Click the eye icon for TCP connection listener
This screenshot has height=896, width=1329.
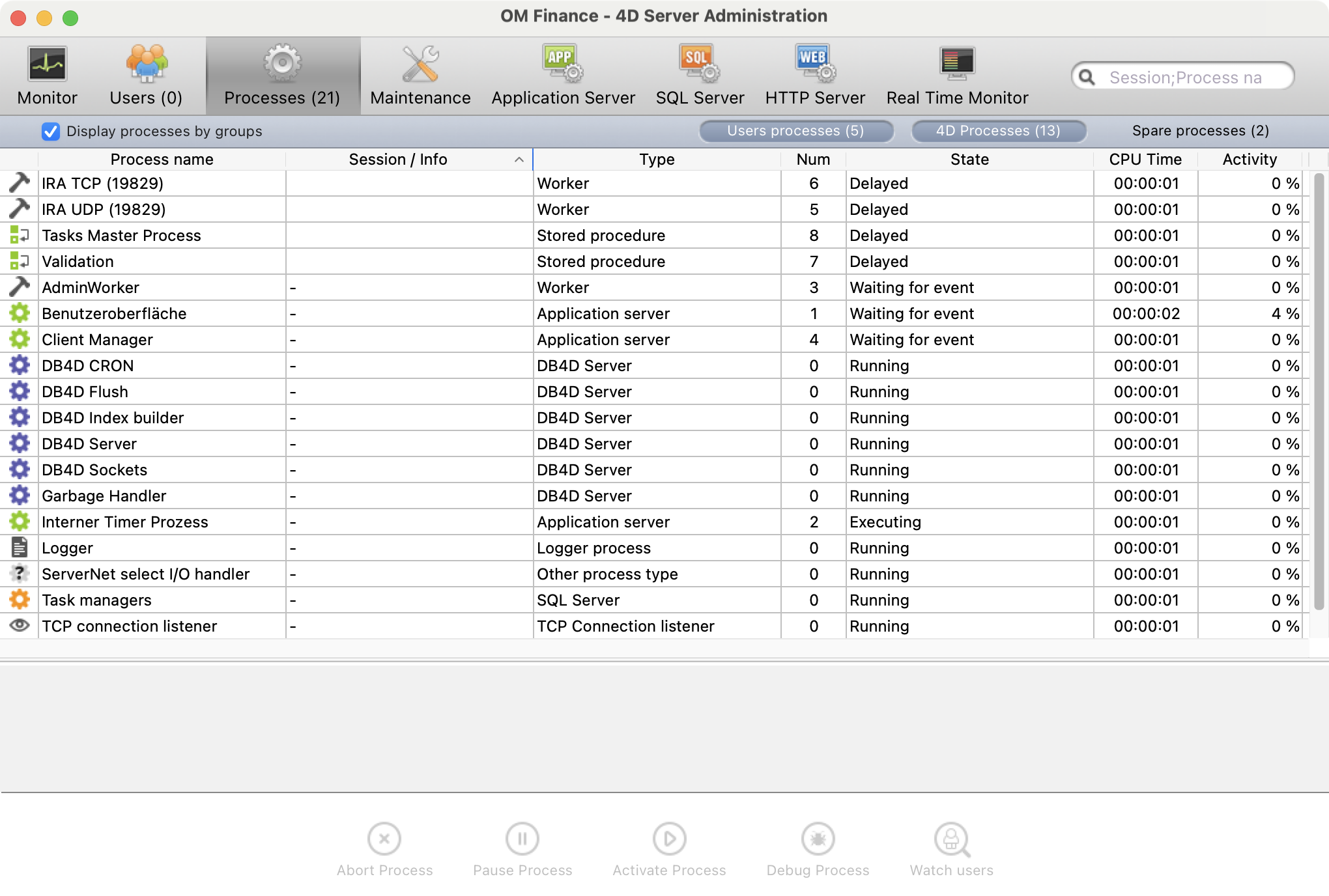(20, 626)
